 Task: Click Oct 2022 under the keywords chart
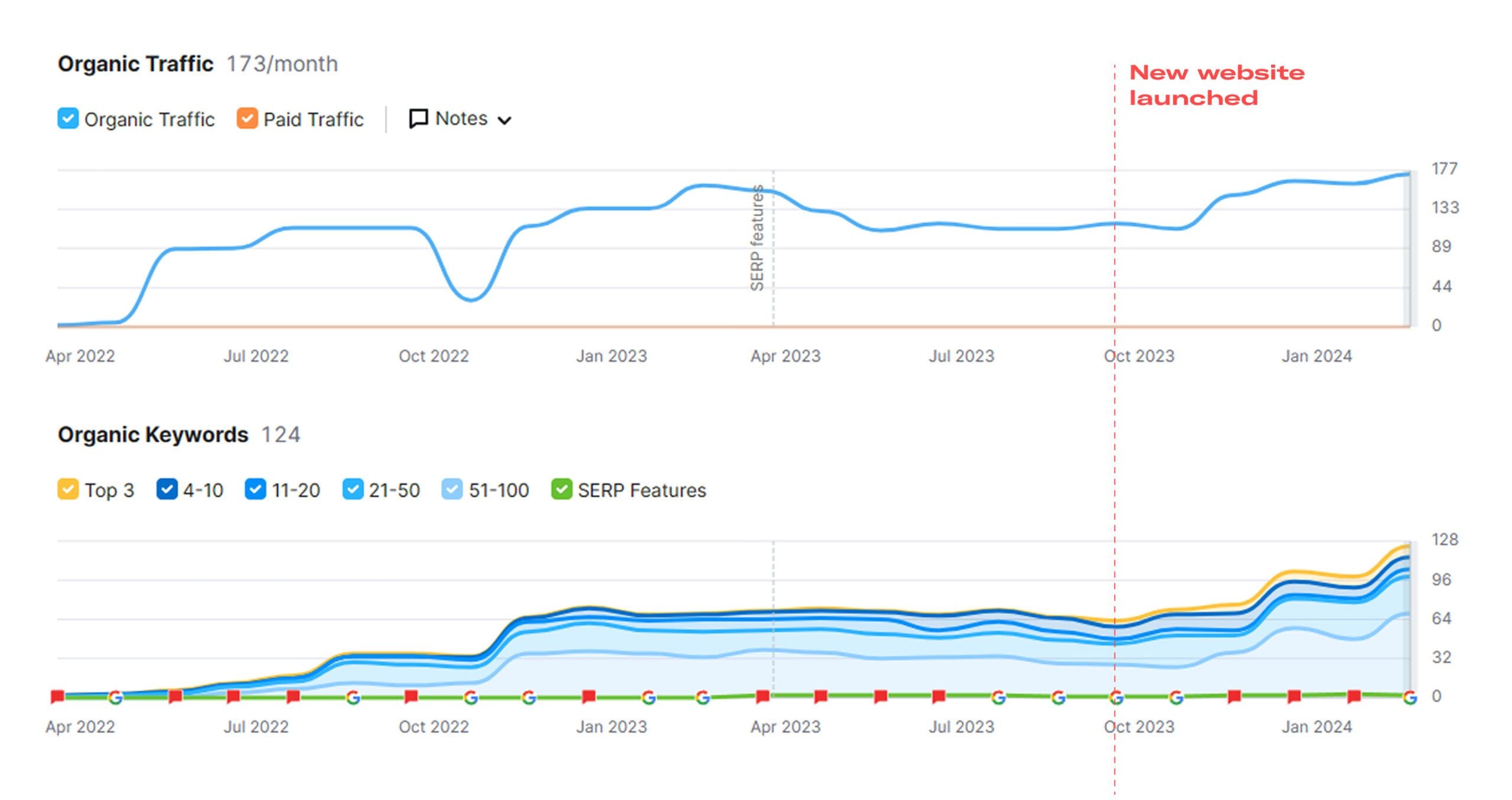(x=434, y=727)
